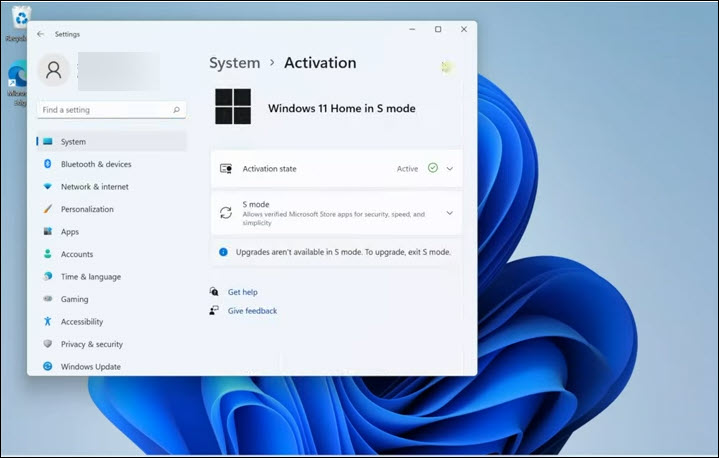
Task: Select Personalization in the sidebar
Action: [x=87, y=209]
